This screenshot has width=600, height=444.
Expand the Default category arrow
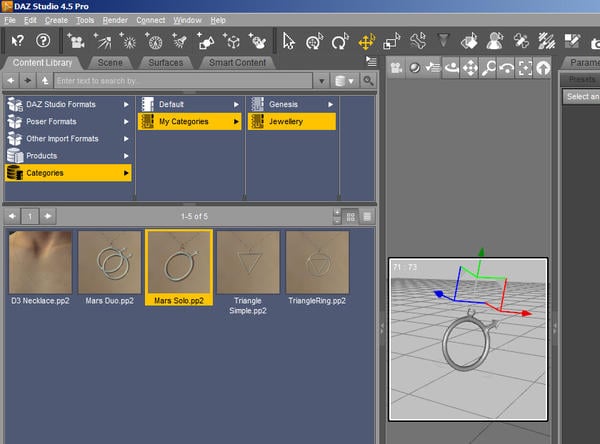236,104
